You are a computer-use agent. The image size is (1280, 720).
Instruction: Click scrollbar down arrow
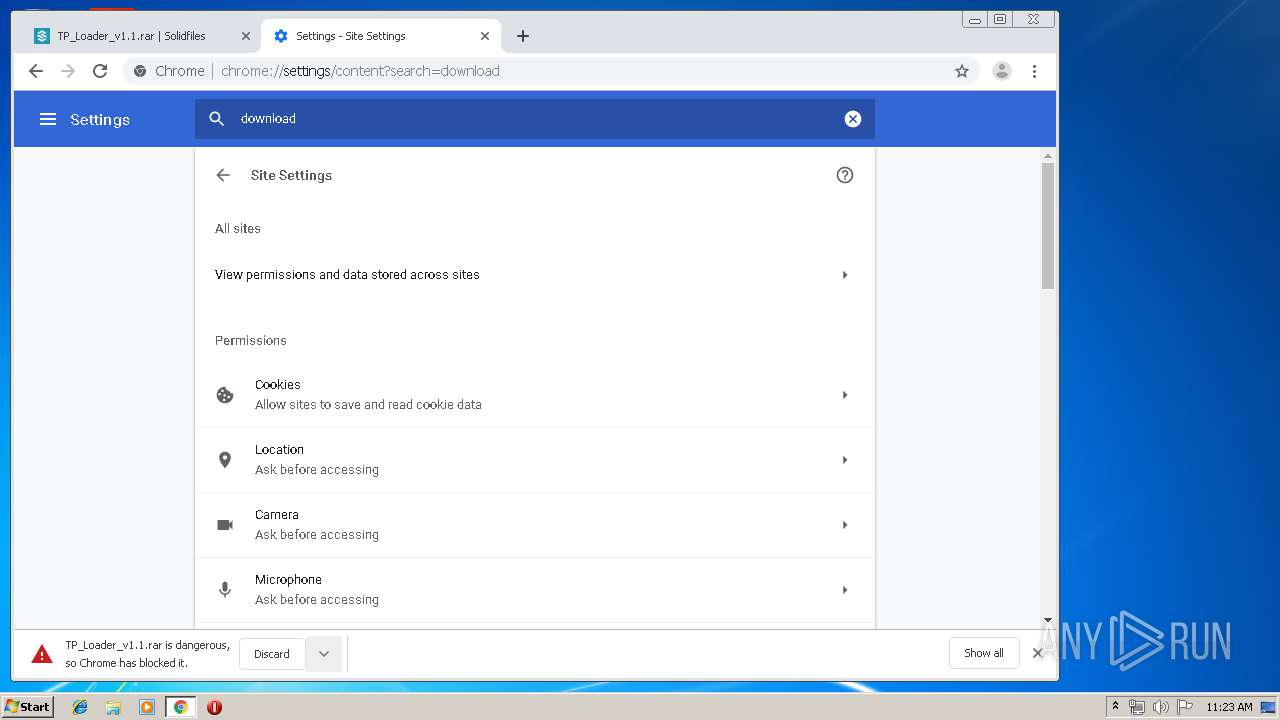coord(1048,621)
